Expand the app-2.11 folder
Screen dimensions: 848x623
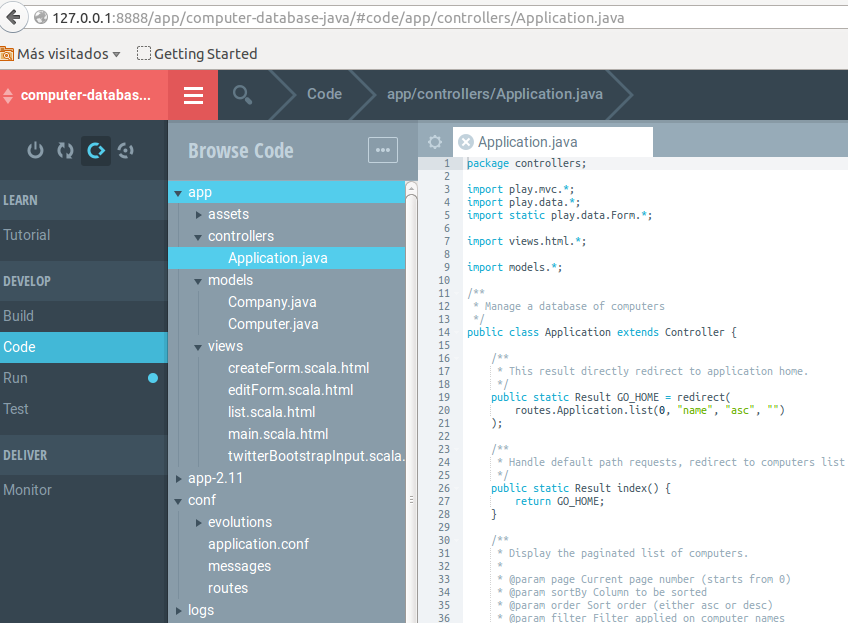pyautogui.click(x=178, y=479)
